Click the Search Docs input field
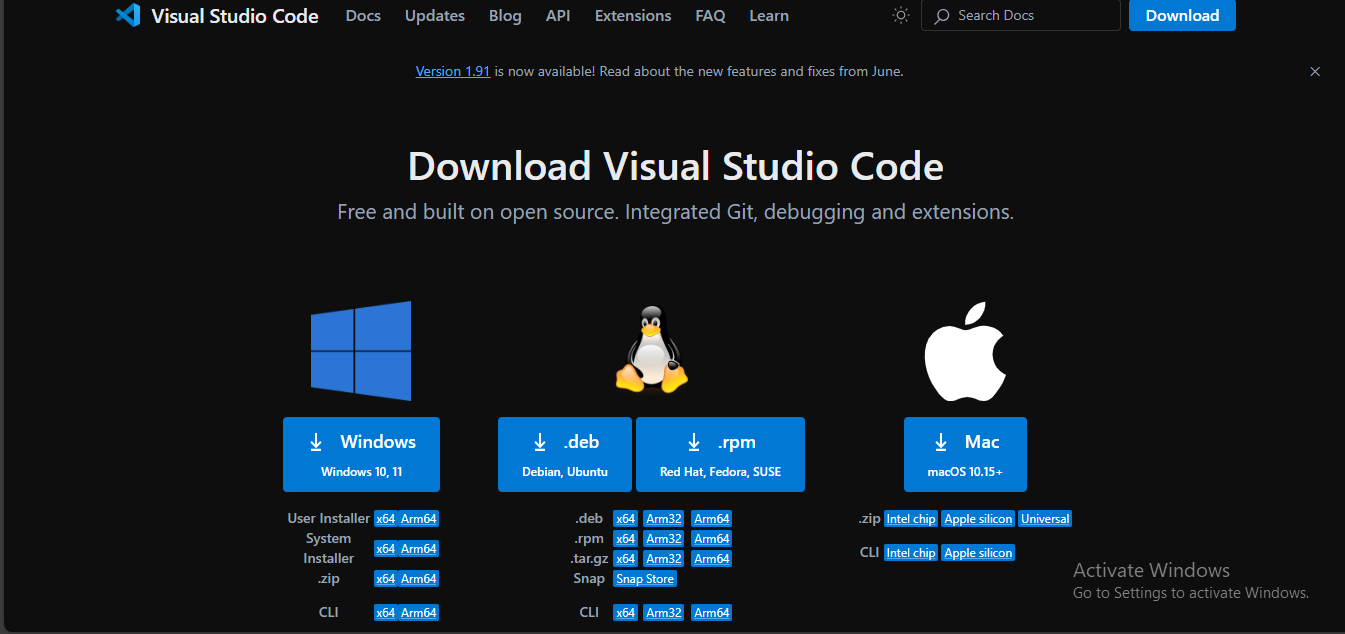 [1021, 15]
